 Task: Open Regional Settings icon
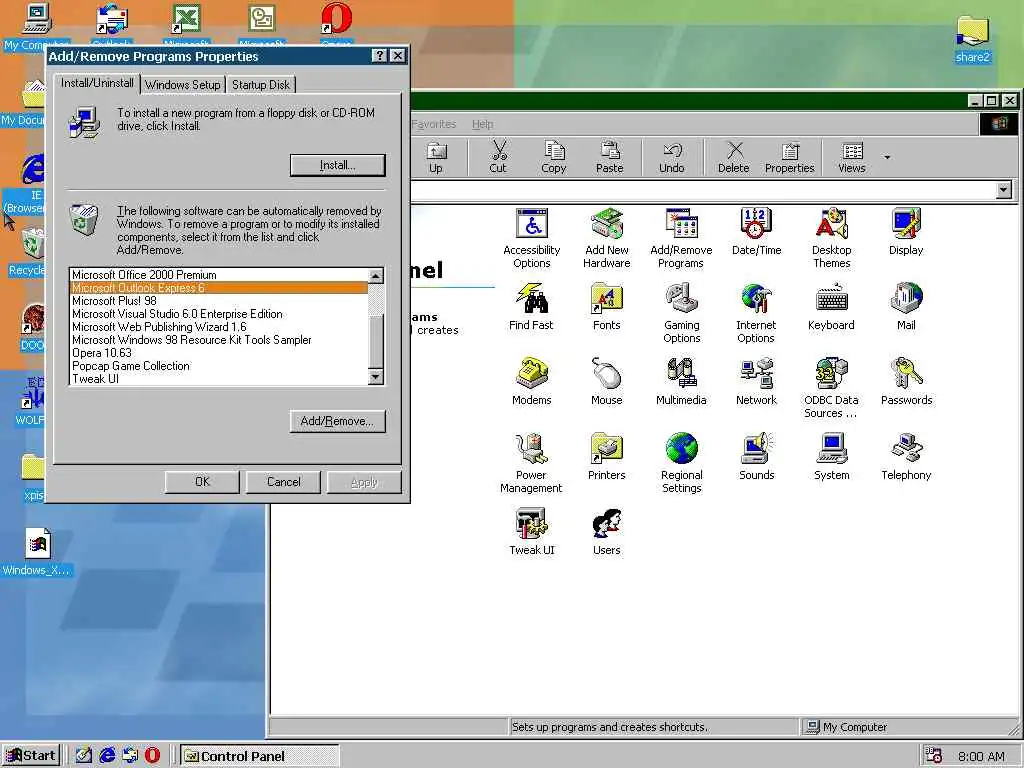(682, 464)
